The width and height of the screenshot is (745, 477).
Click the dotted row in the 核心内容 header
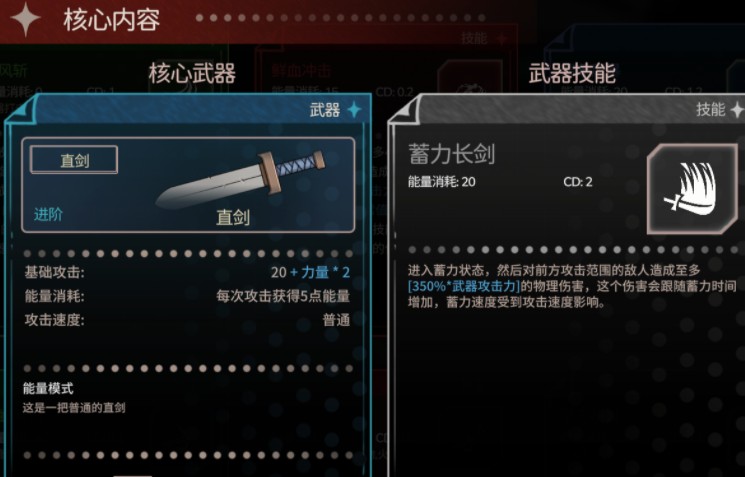pos(340,18)
